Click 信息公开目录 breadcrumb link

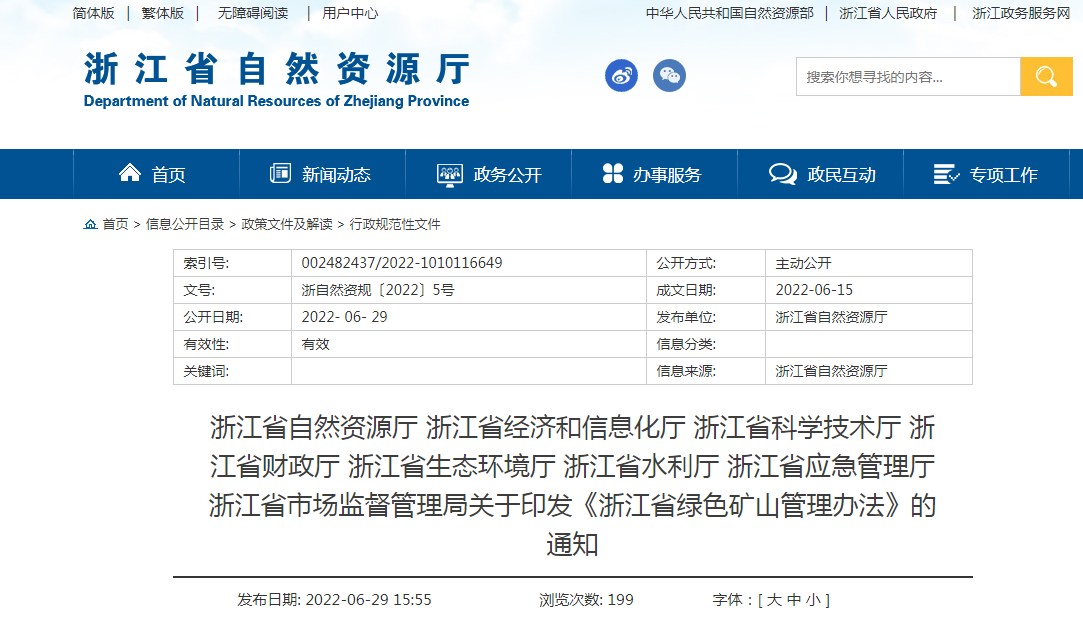tap(185, 224)
